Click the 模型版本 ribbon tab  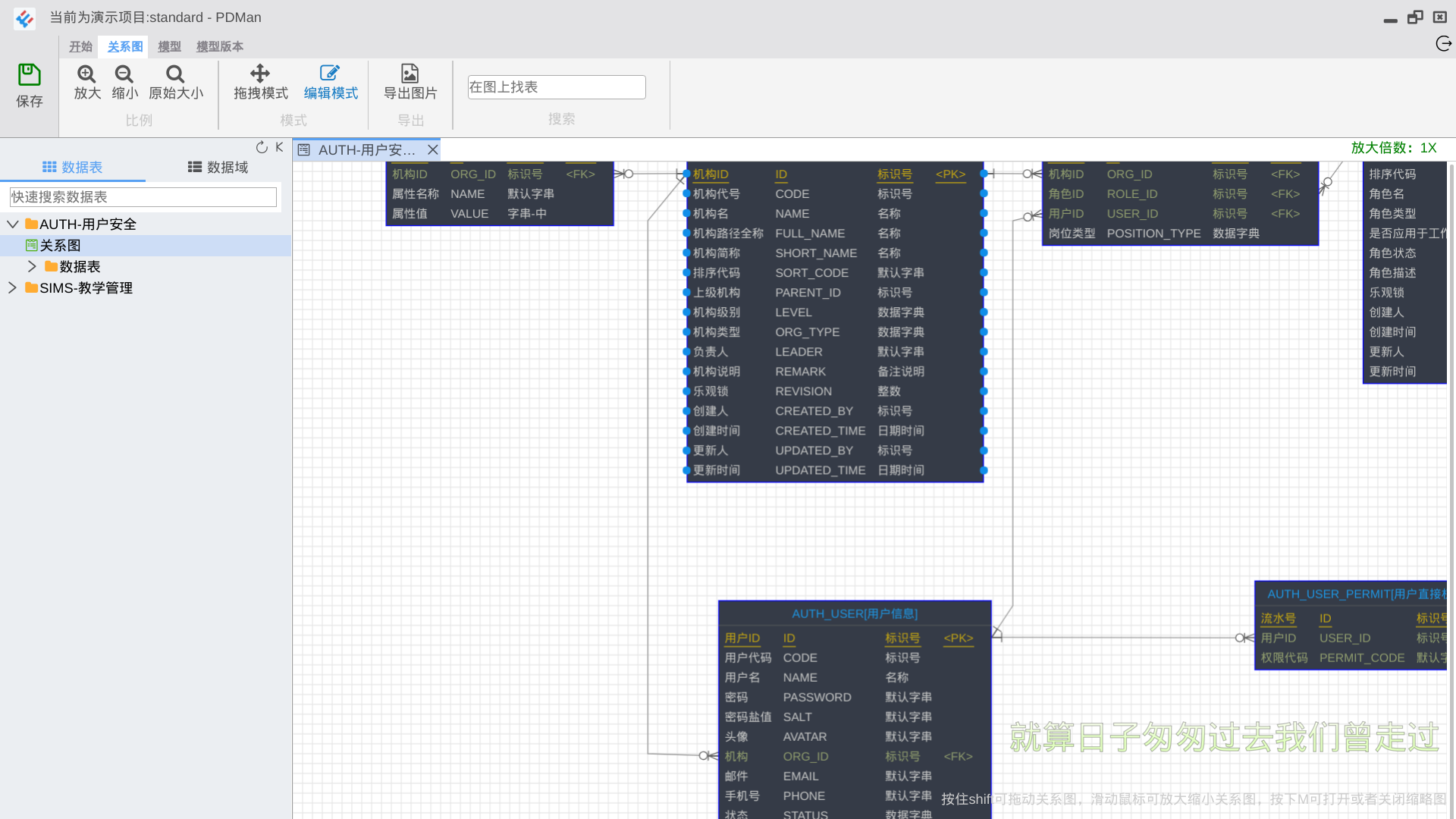(219, 46)
